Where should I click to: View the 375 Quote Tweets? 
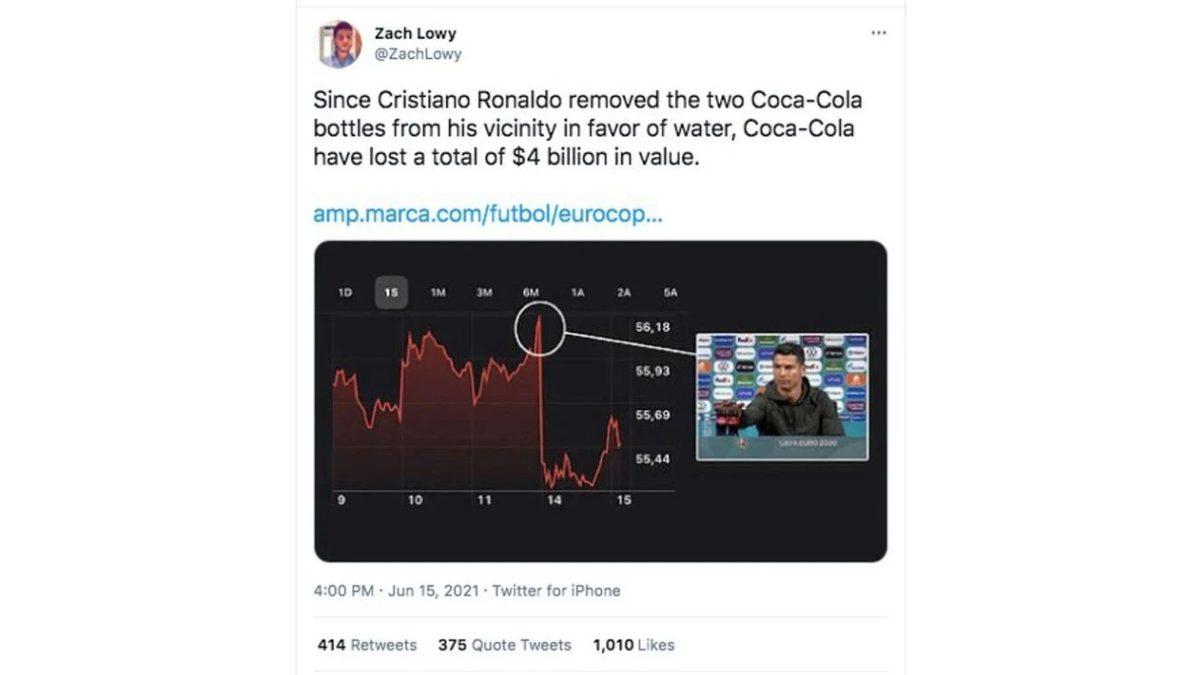click(504, 645)
